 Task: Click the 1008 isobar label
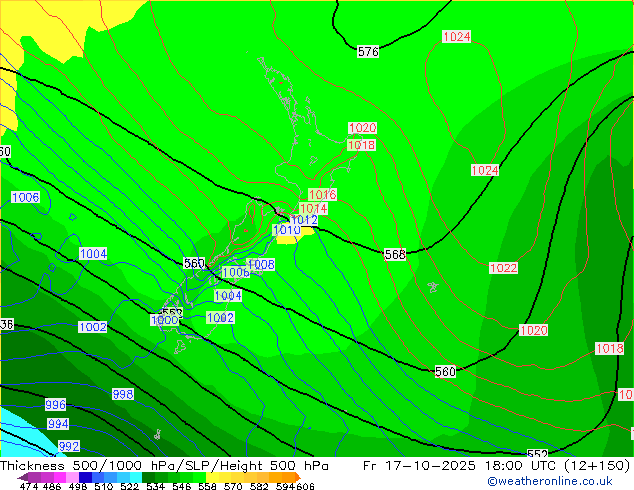(261, 264)
